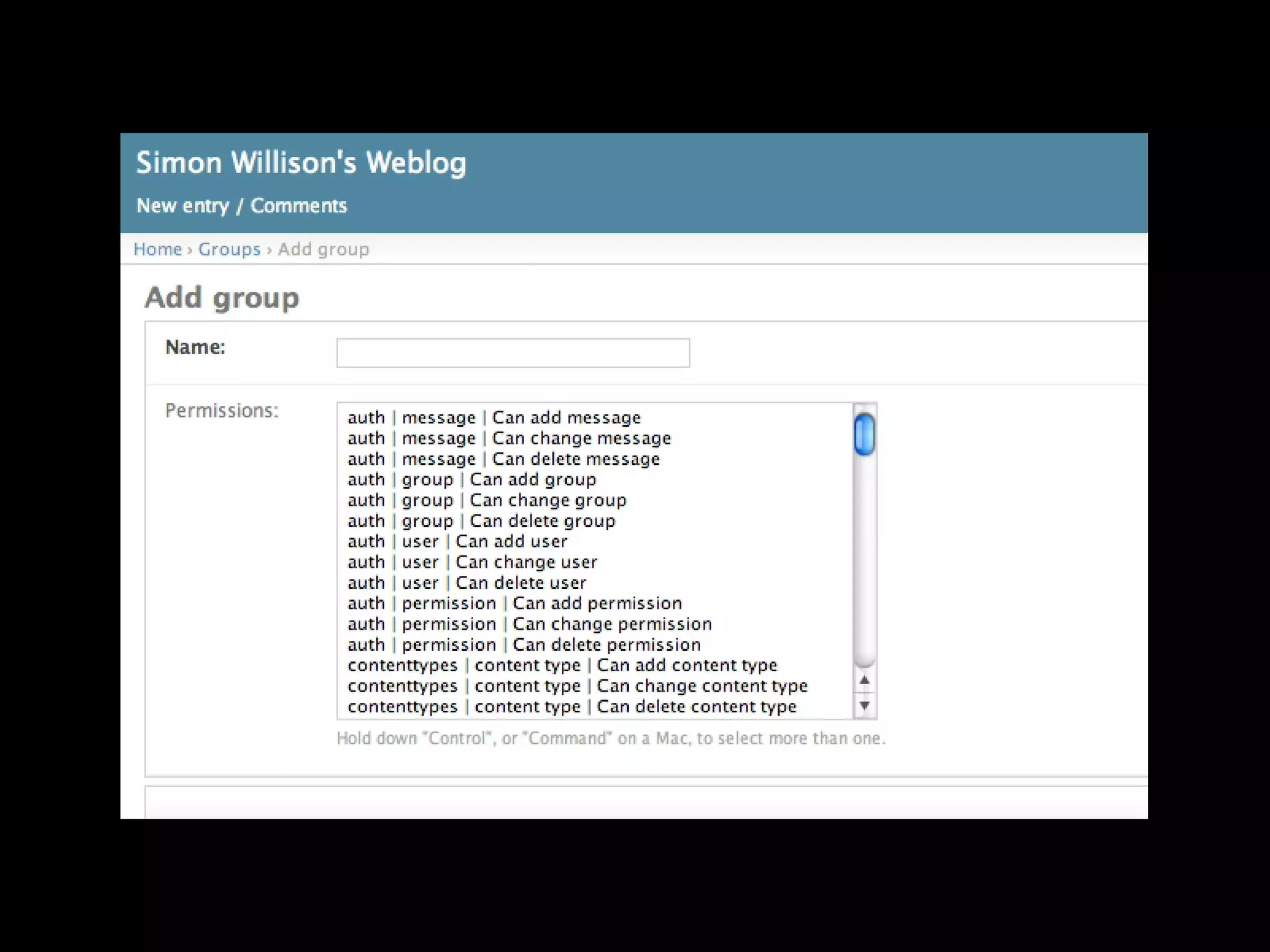Viewport: 1270px width, 952px height.
Task: Pick 'Can add content type' option
Action: 562,666
